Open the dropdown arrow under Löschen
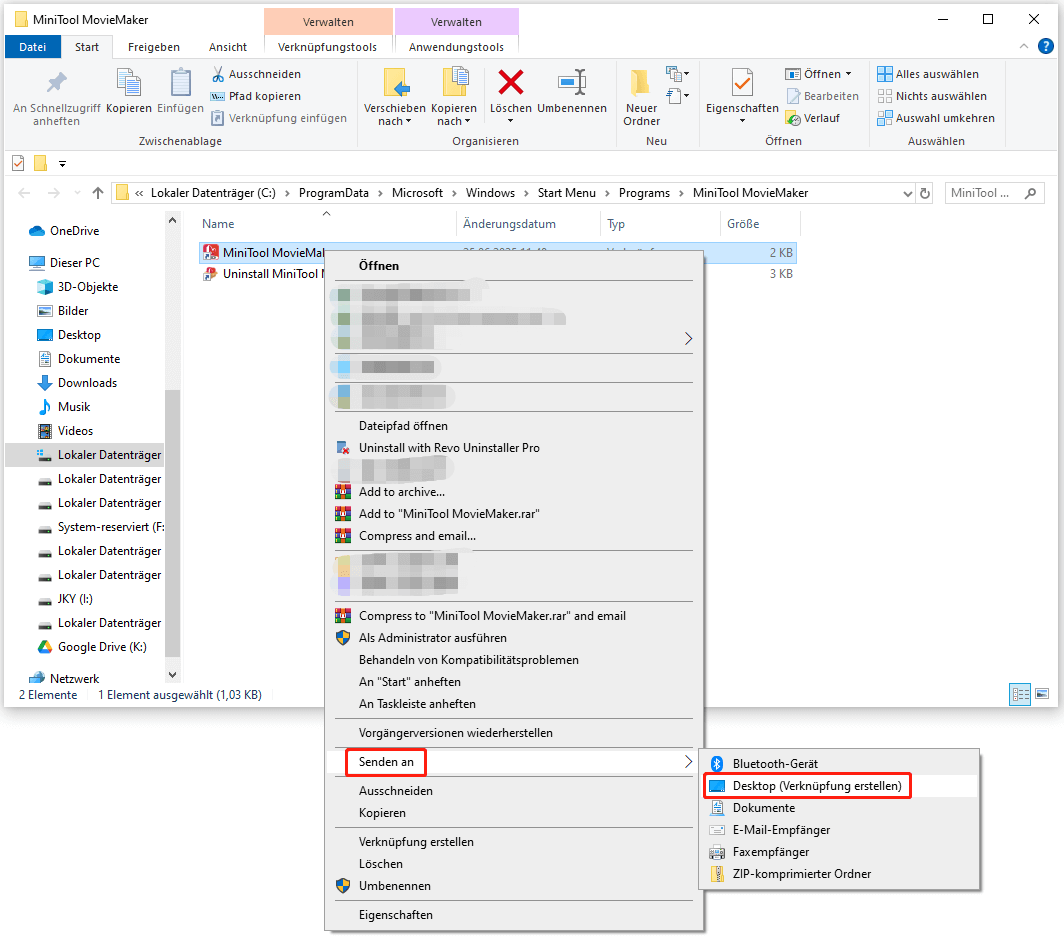This screenshot has height=936, width=1064. coord(510,121)
